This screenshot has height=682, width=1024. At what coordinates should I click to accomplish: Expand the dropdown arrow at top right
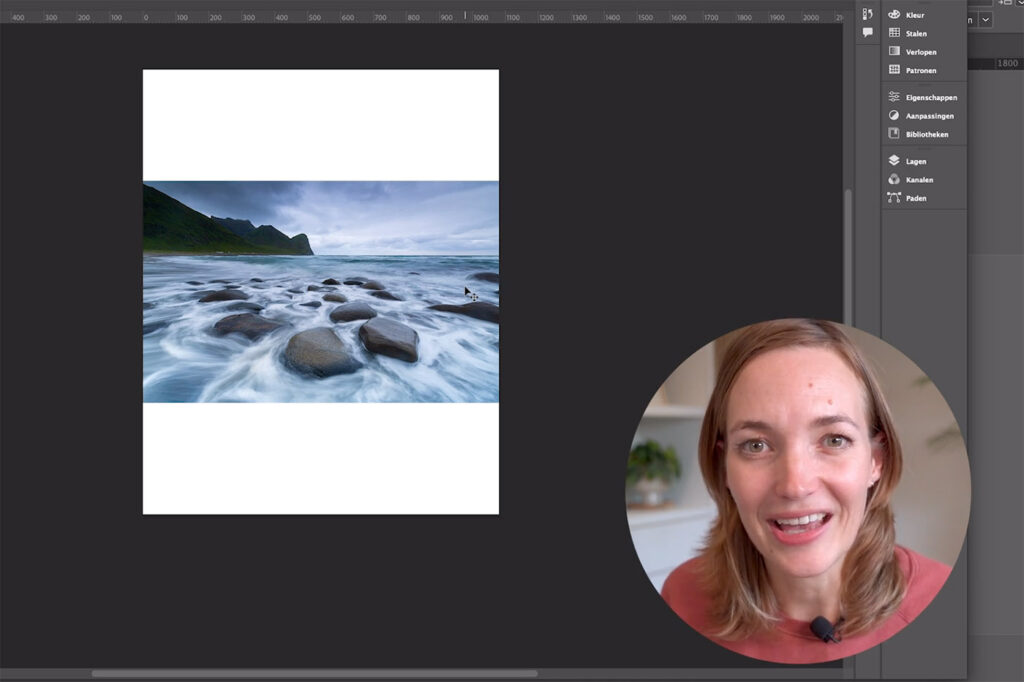[x=986, y=20]
